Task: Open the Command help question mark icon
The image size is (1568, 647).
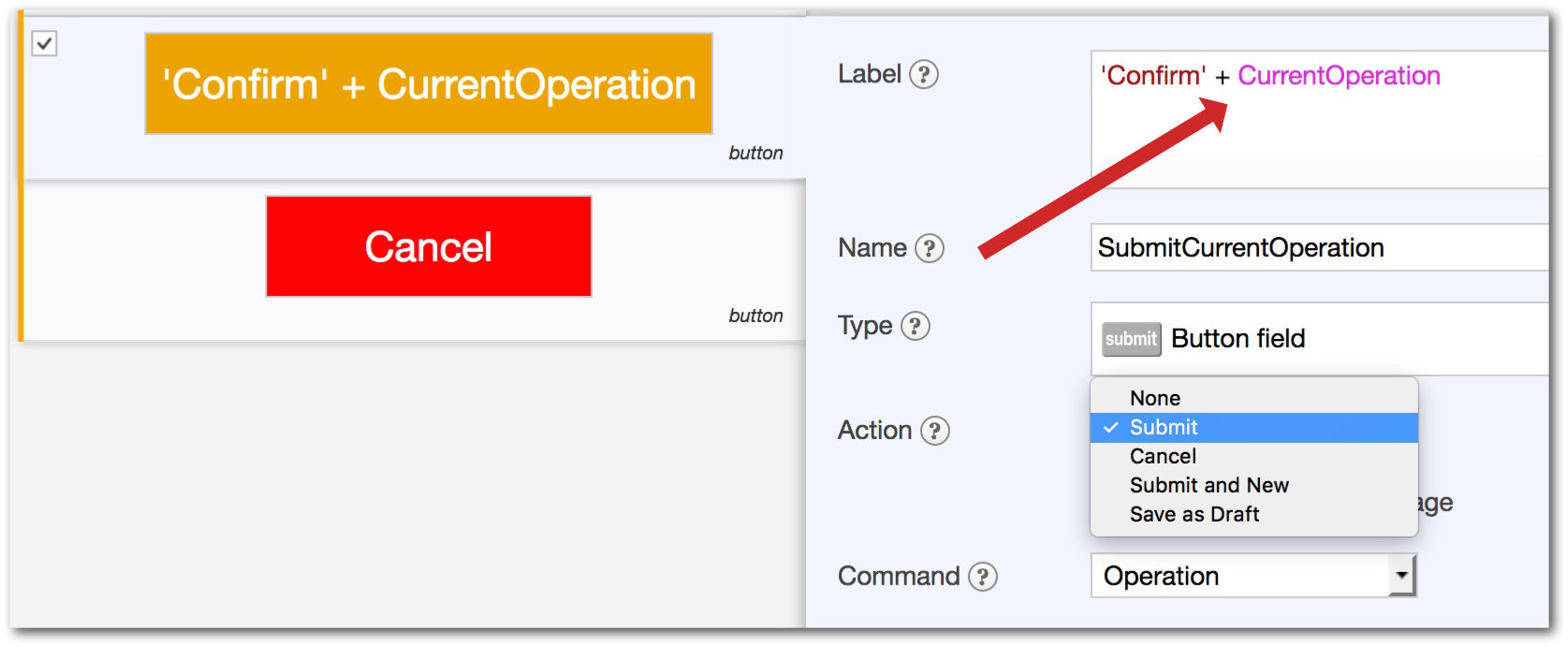Action: [983, 577]
